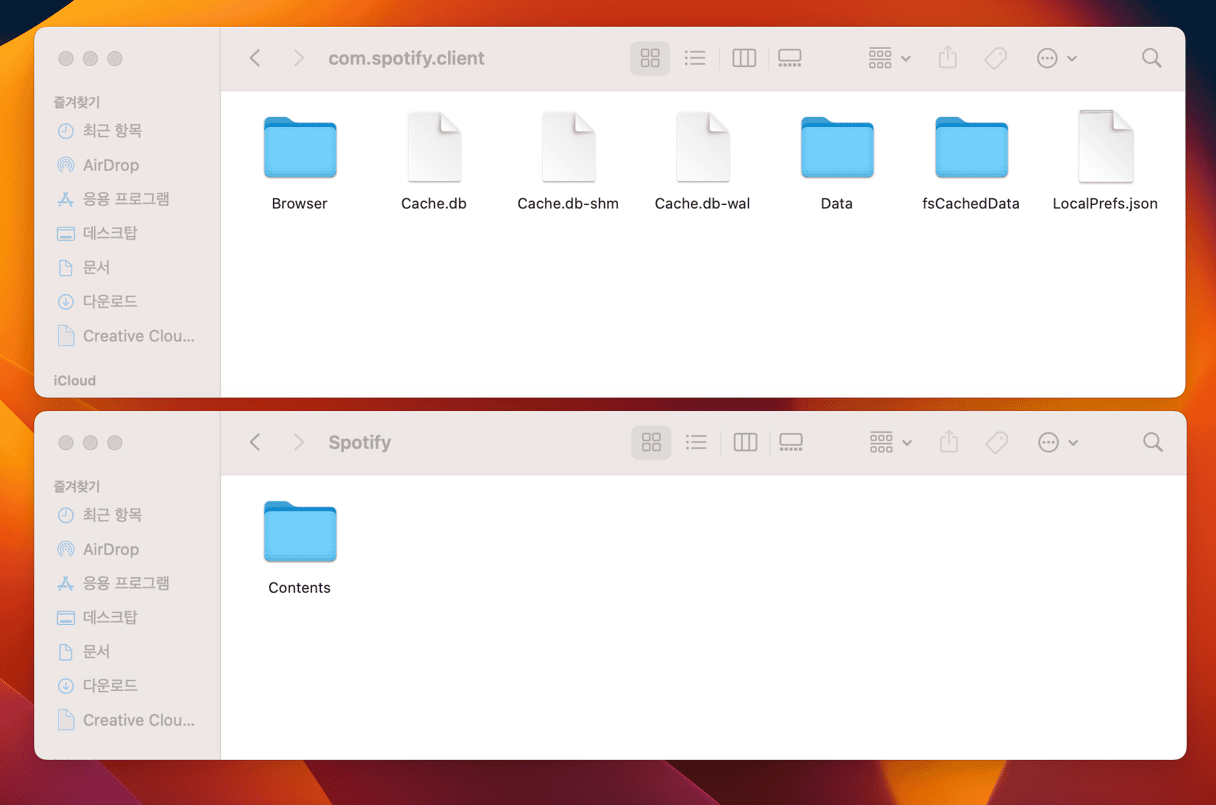The width and height of the screenshot is (1216, 805).
Task: Open group-by dropdown in Spotify window toolbar
Action: [x=890, y=442]
